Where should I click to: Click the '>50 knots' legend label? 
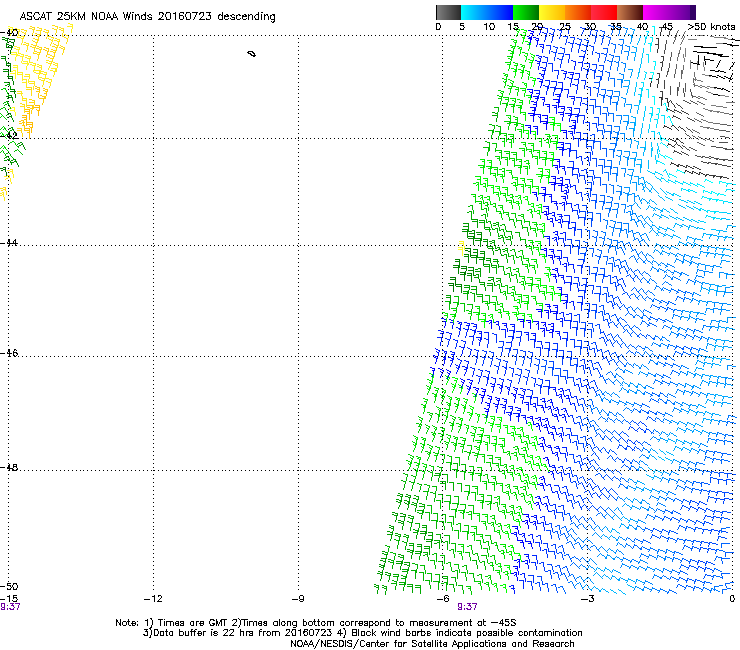[711, 27]
